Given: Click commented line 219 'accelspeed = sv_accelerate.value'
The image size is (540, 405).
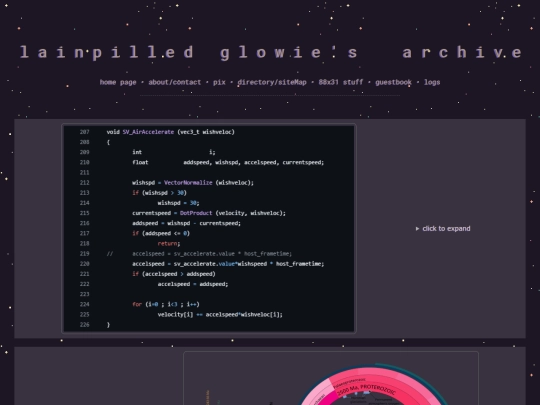Looking at the screenshot, I should [x=199, y=254].
